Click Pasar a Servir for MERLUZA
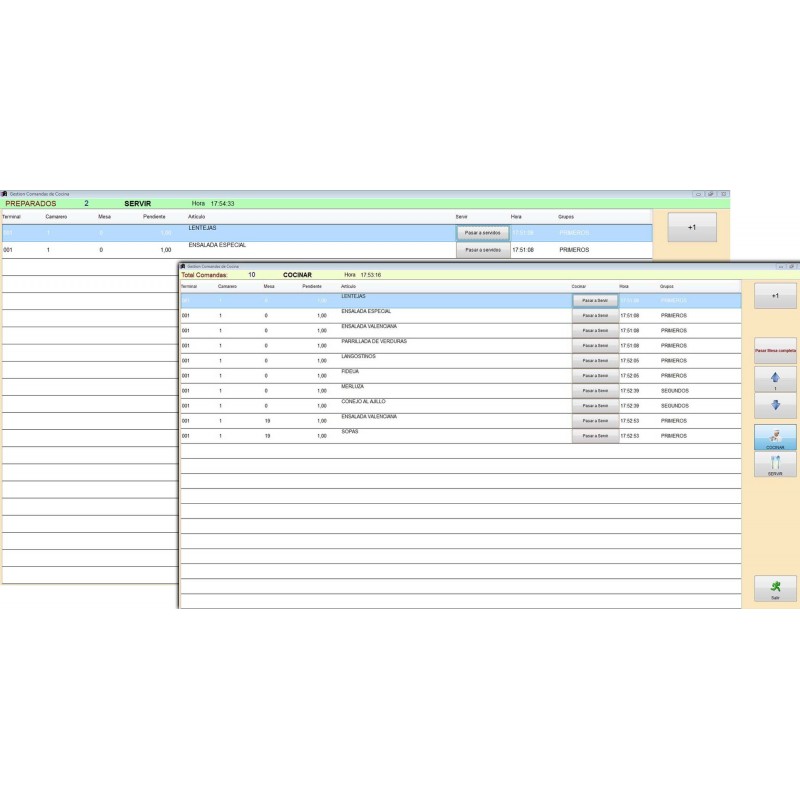800x800 pixels. pyautogui.click(x=595, y=391)
